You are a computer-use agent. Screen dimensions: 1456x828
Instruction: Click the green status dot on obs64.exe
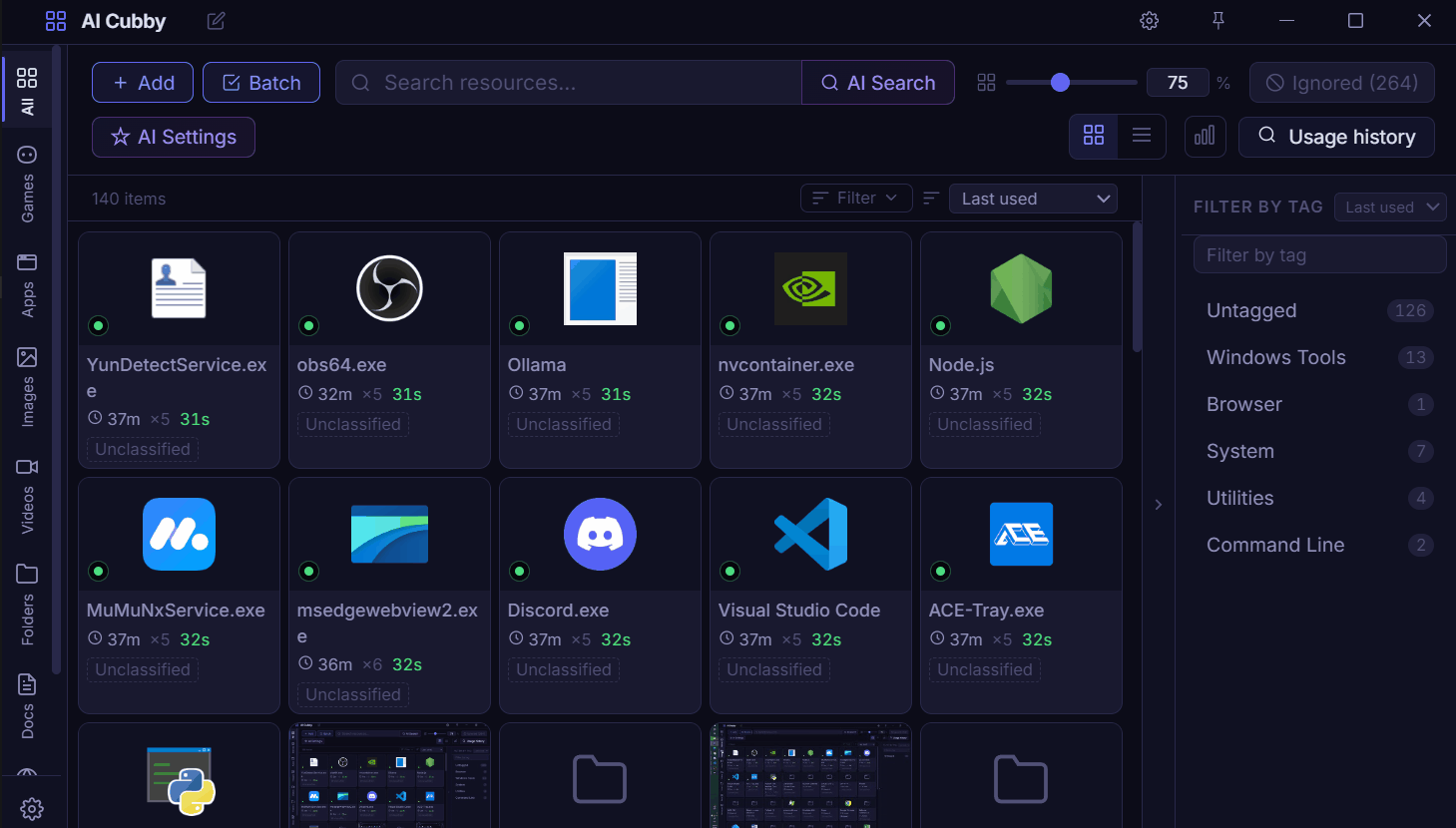coord(309,325)
